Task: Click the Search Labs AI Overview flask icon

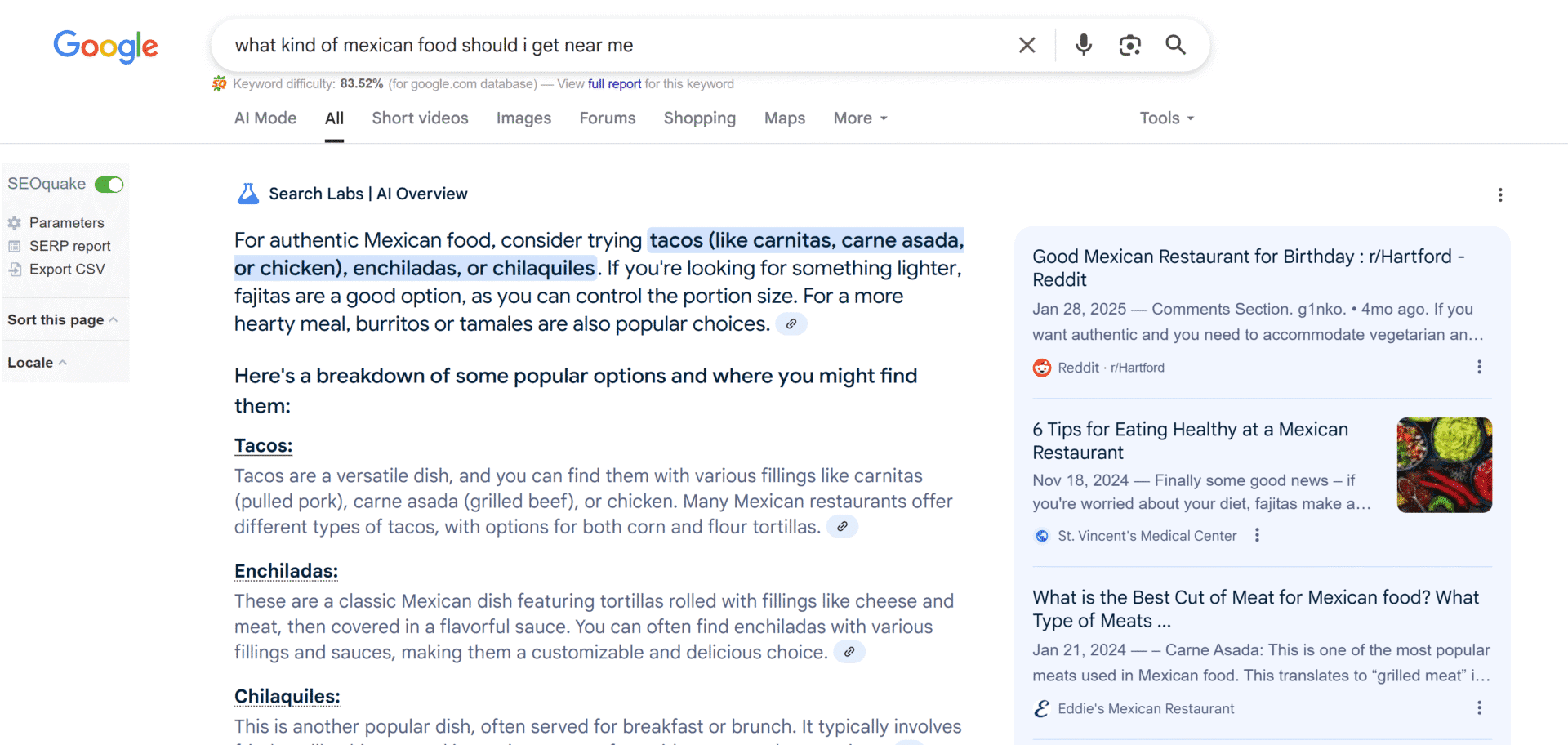Action: (x=247, y=194)
